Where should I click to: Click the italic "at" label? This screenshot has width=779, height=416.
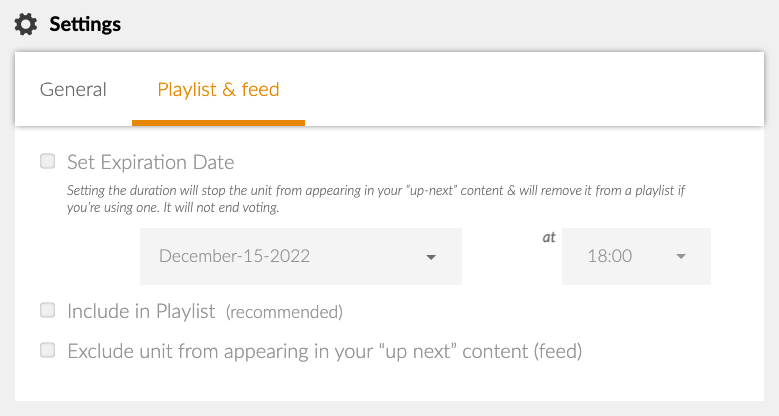coord(549,238)
